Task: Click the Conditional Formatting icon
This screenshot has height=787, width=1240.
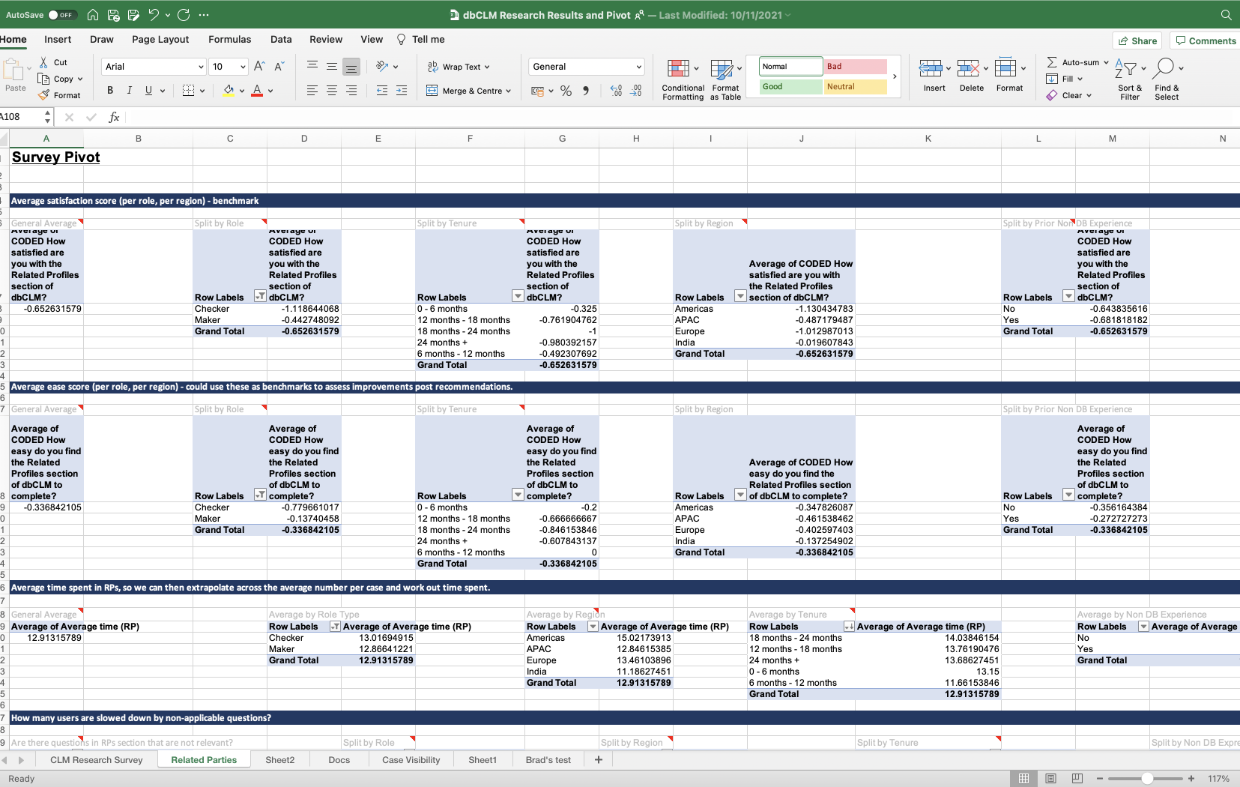Action: click(x=677, y=69)
